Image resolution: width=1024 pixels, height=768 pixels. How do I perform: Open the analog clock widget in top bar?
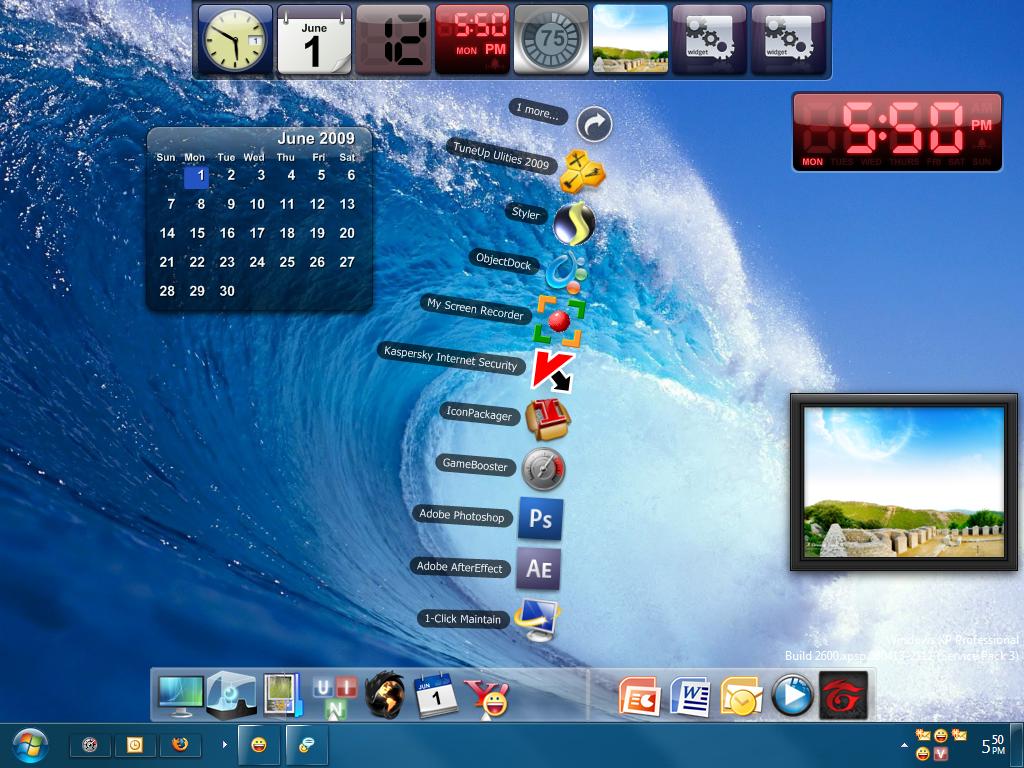coord(235,40)
